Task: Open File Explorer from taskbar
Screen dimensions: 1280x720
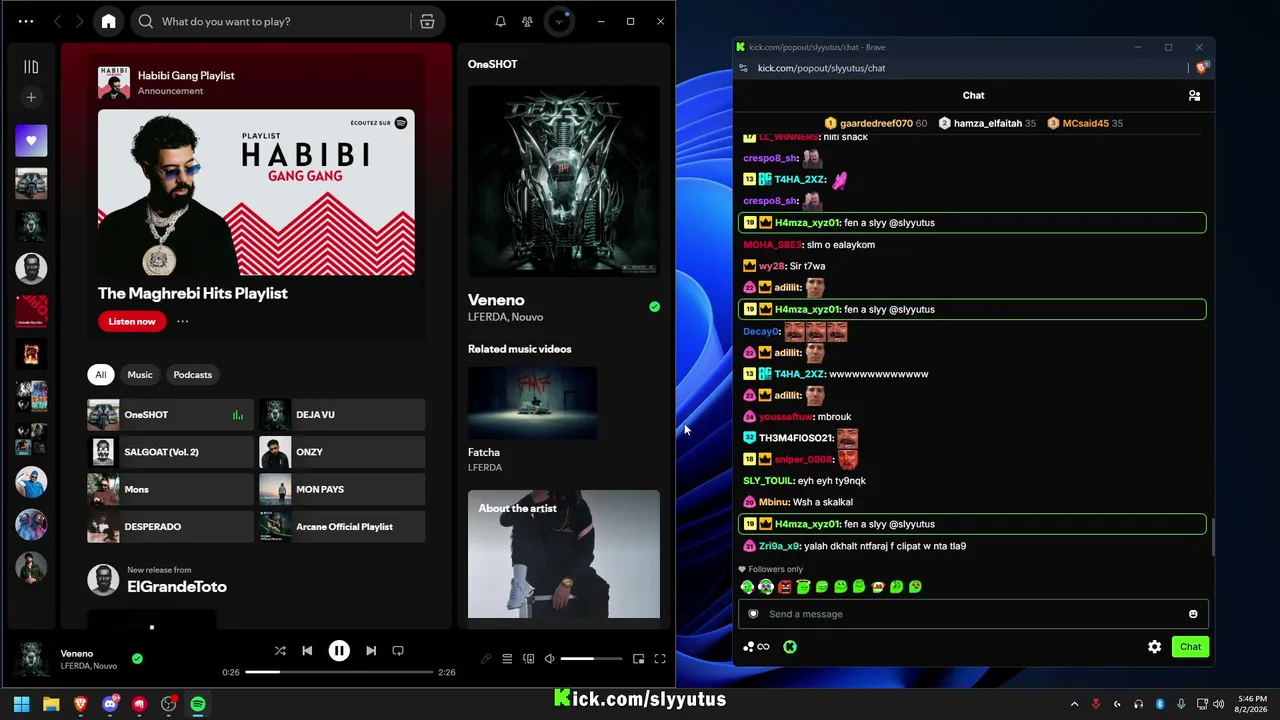Action: [x=51, y=704]
